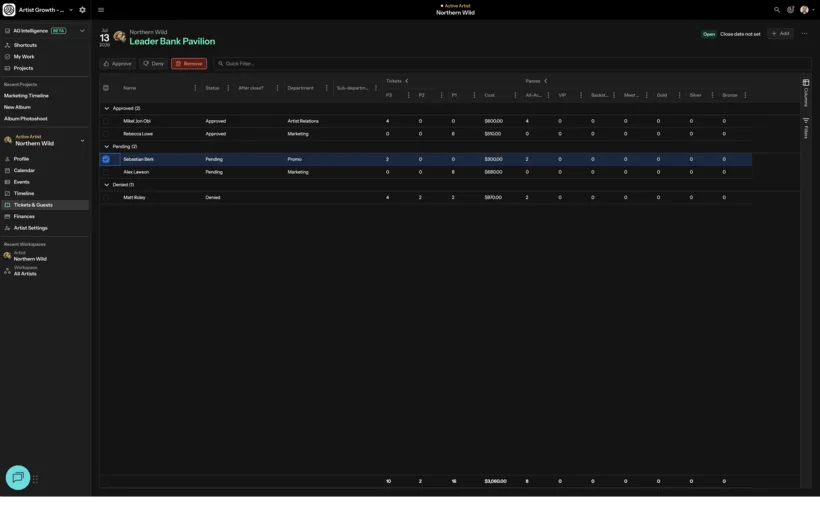Collapse the Pending (2) group
Screen dimensions: 820x513
[107, 146]
